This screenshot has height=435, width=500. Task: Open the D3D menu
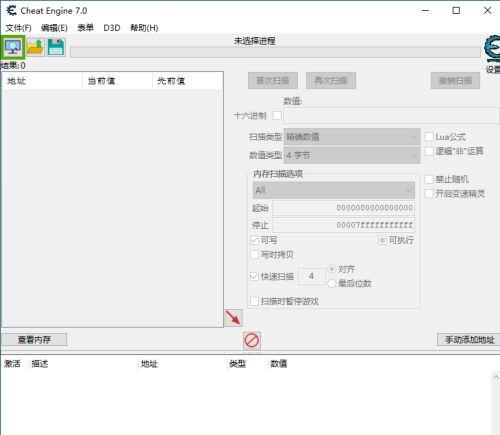pos(112,28)
